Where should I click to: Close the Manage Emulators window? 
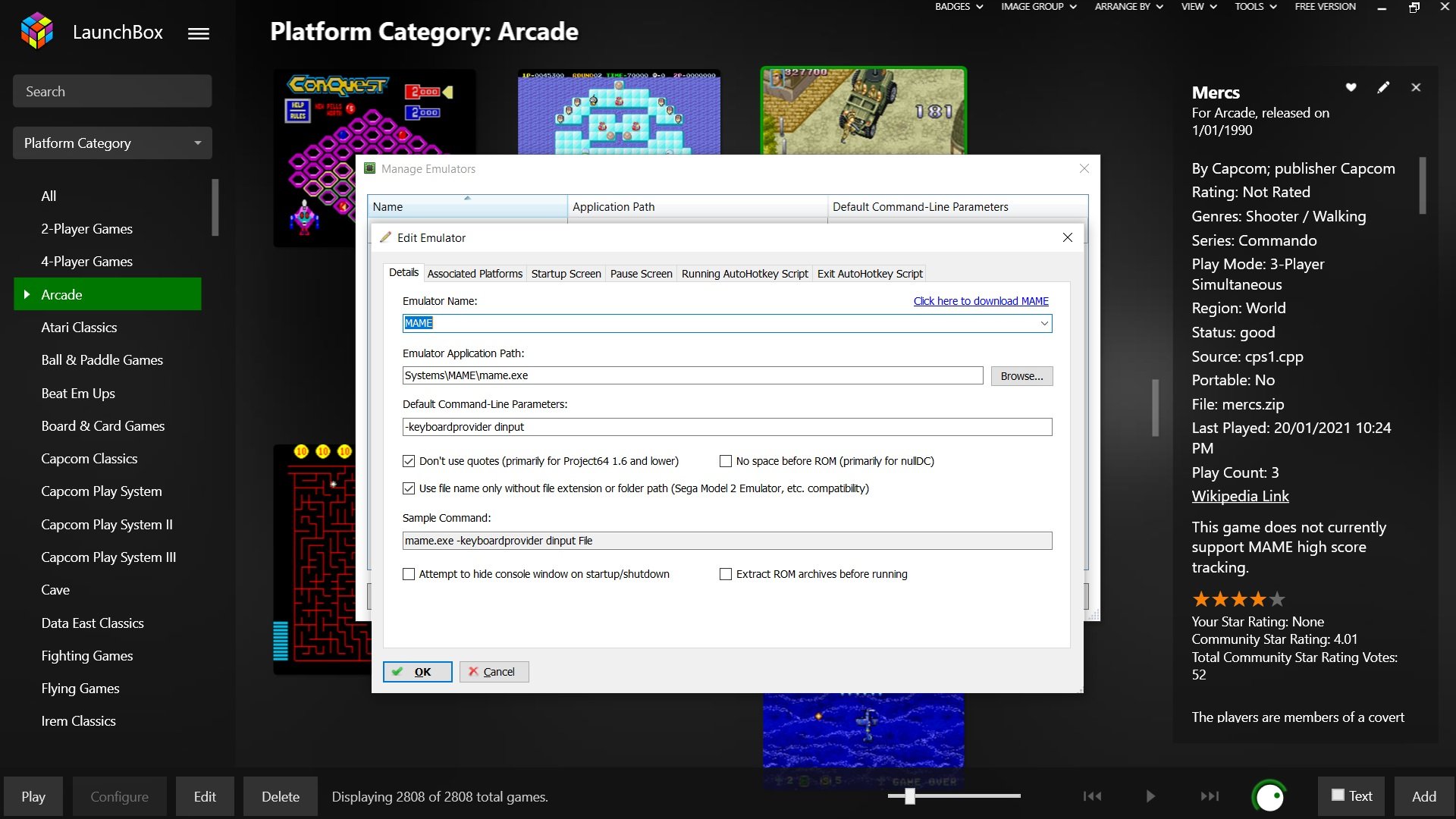[x=1084, y=168]
